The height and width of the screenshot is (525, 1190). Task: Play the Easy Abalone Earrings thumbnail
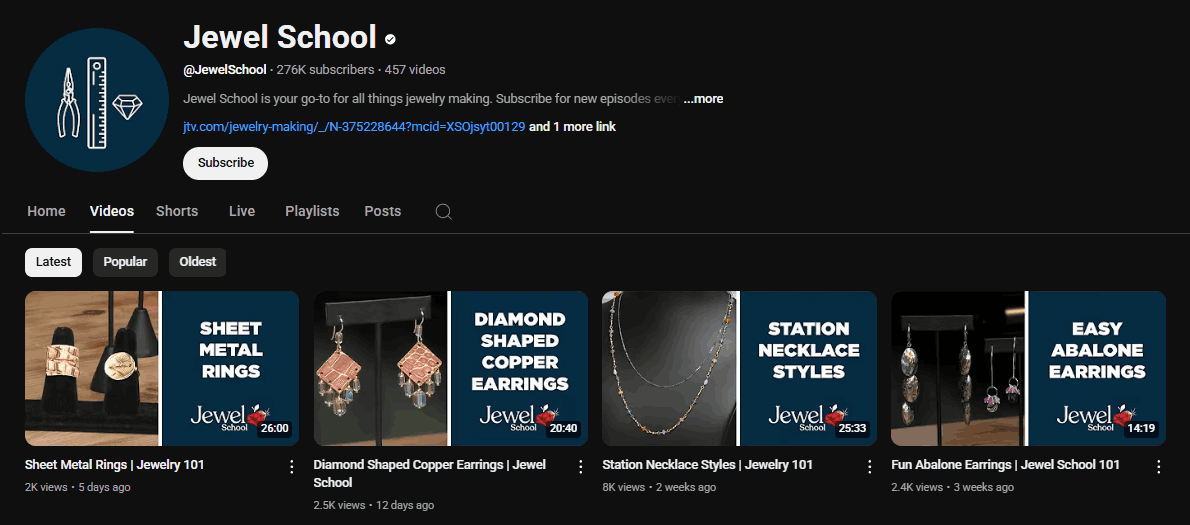tap(1028, 368)
